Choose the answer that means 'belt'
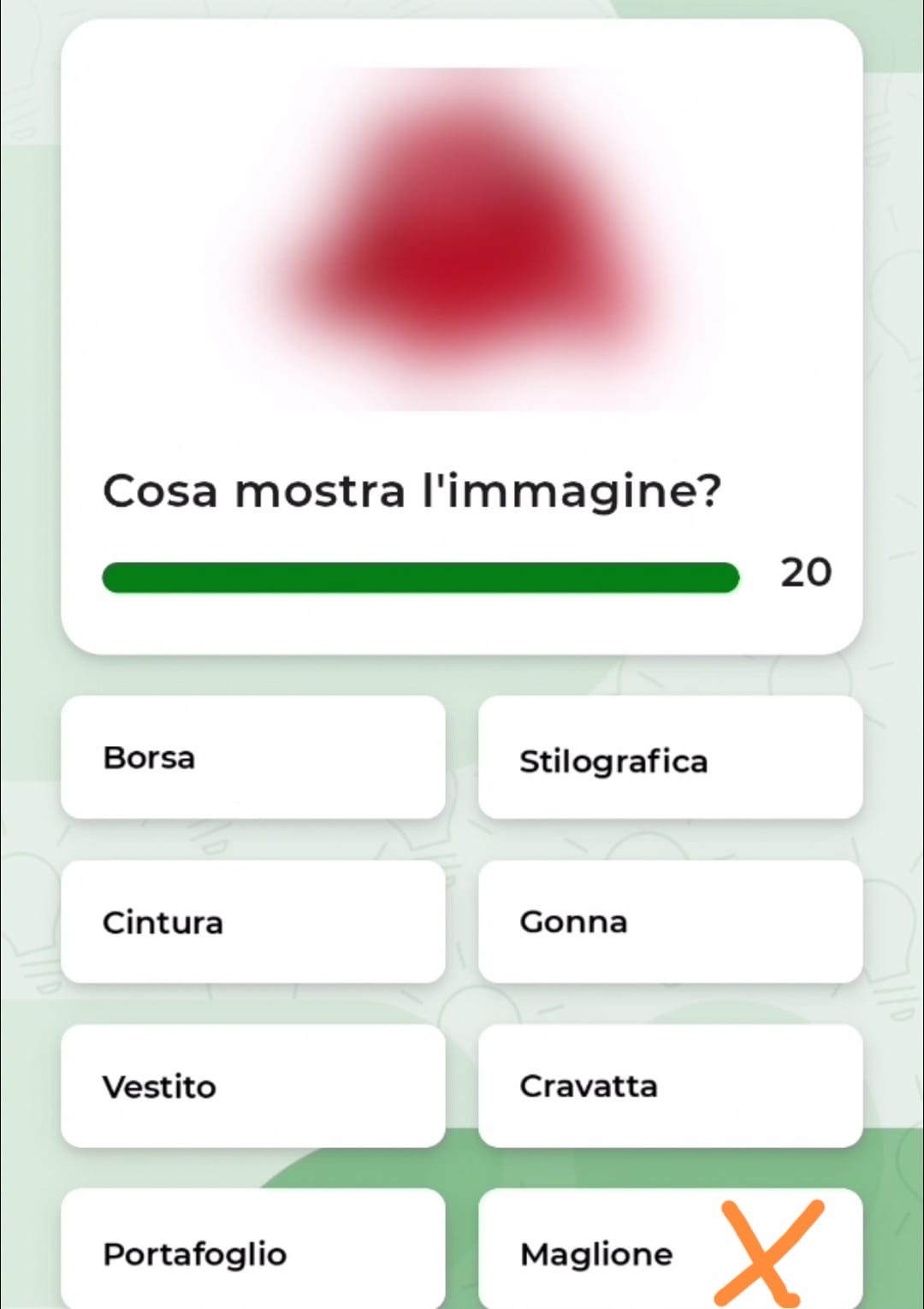This screenshot has width=924, height=1309. pyautogui.click(x=252, y=921)
